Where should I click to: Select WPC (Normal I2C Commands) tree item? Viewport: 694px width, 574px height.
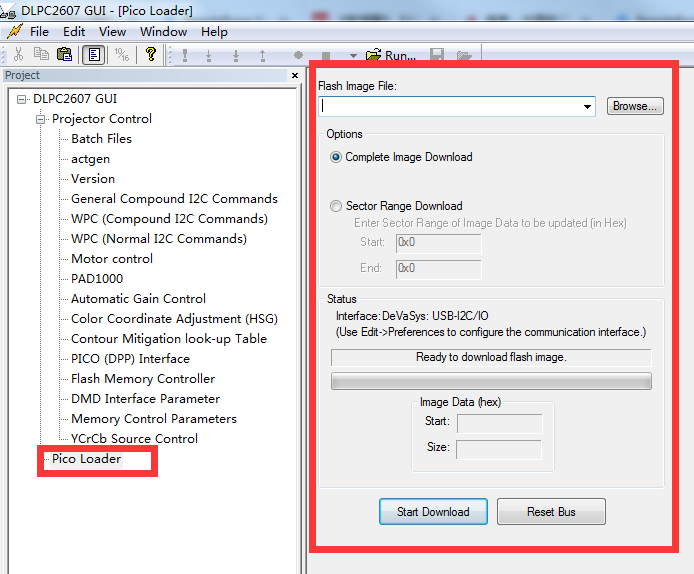click(x=159, y=239)
